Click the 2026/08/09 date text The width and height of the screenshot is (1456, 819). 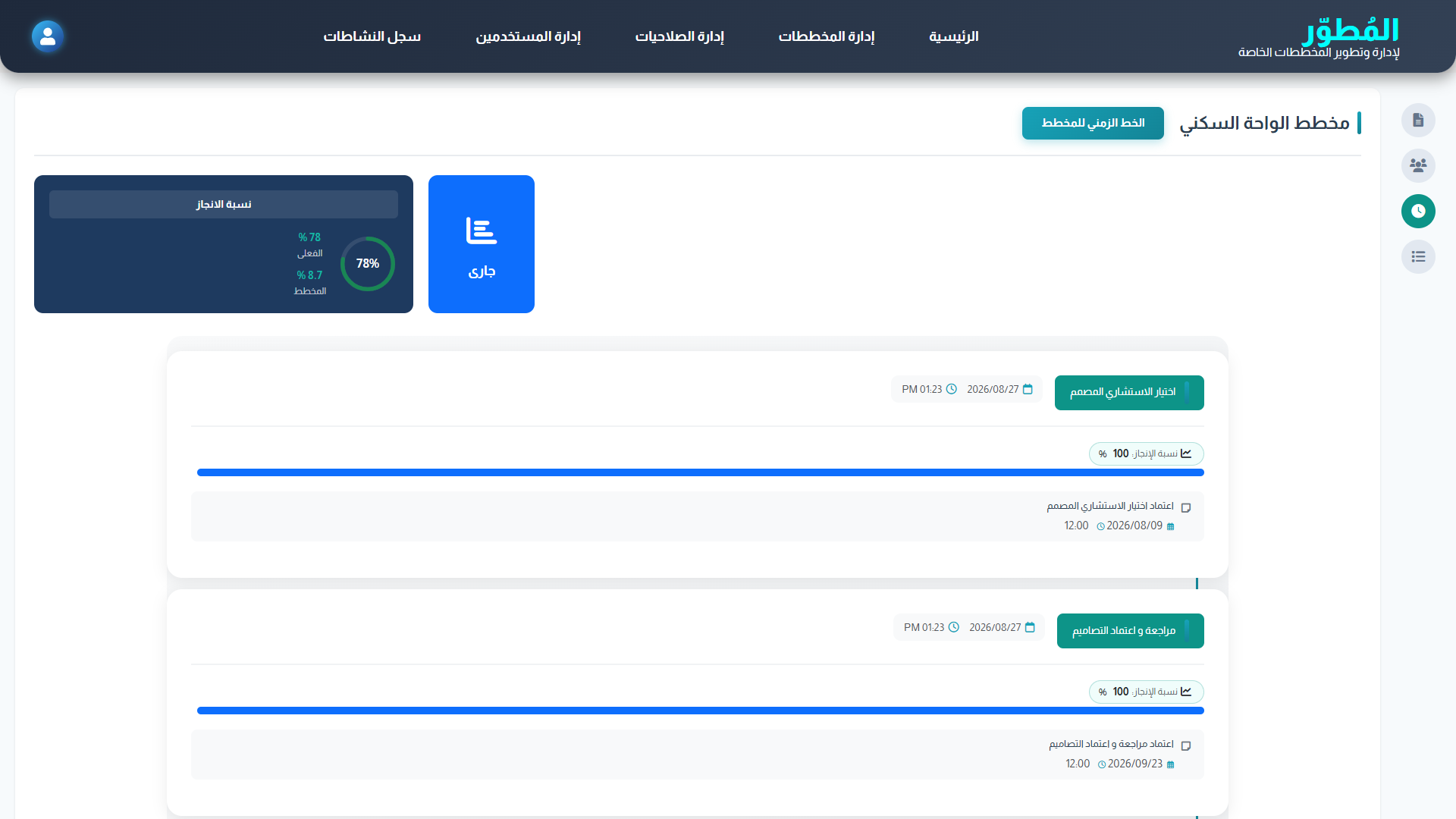click(1134, 526)
